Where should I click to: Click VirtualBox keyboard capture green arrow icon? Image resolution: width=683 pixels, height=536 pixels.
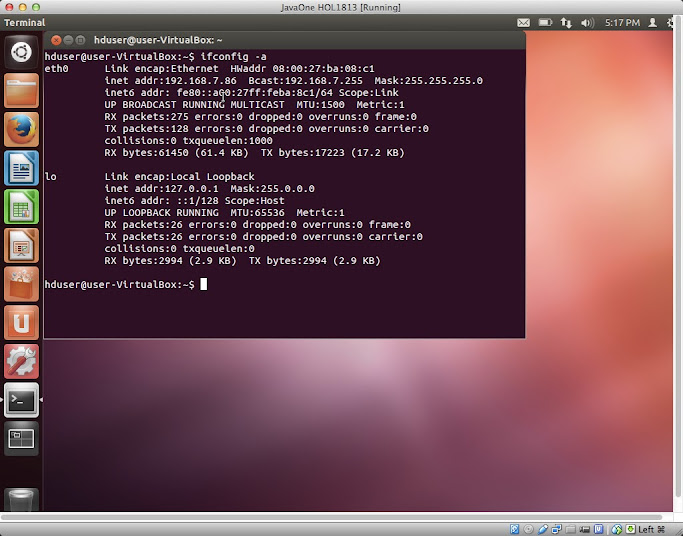(x=630, y=529)
